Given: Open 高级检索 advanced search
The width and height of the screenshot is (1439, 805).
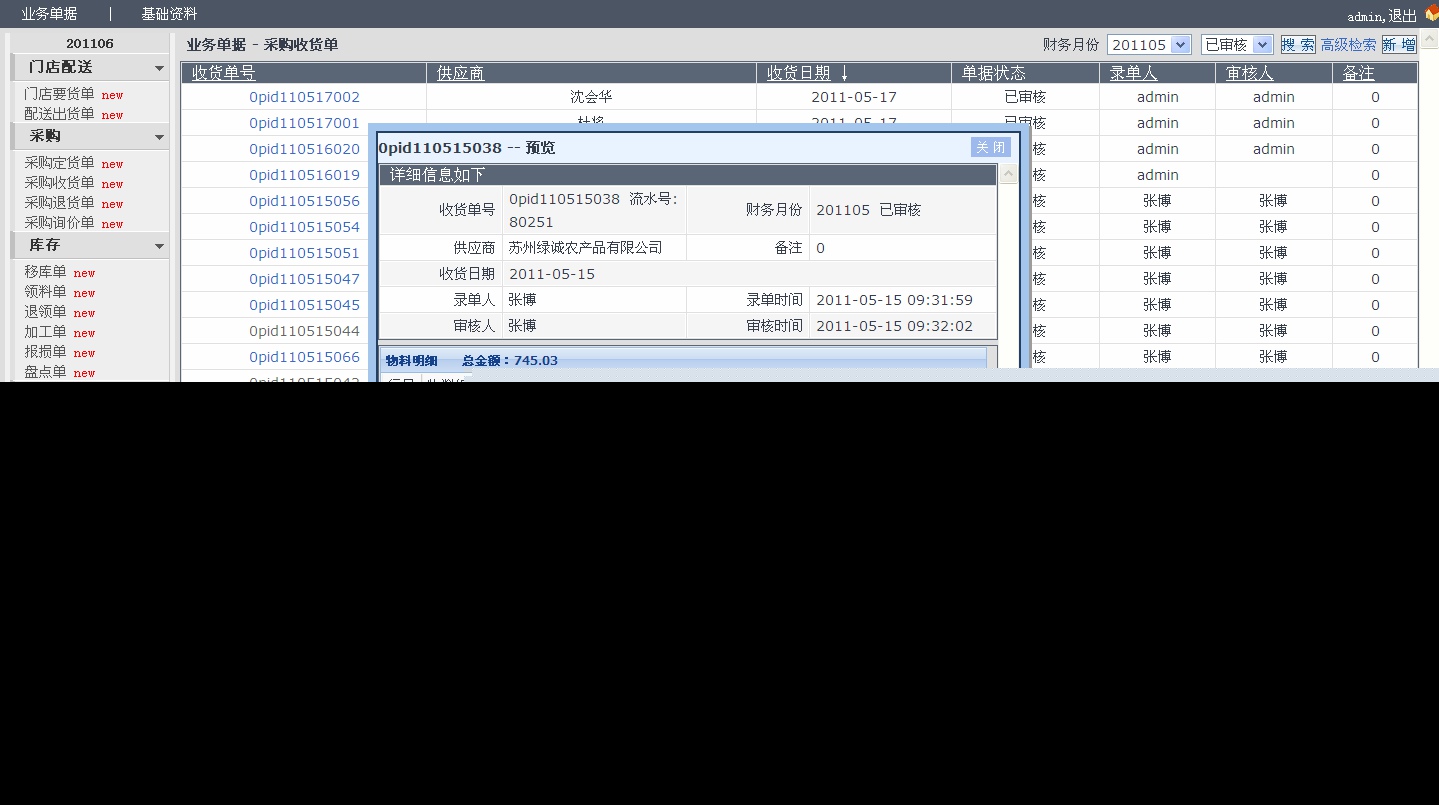Looking at the screenshot, I should tap(1349, 44).
